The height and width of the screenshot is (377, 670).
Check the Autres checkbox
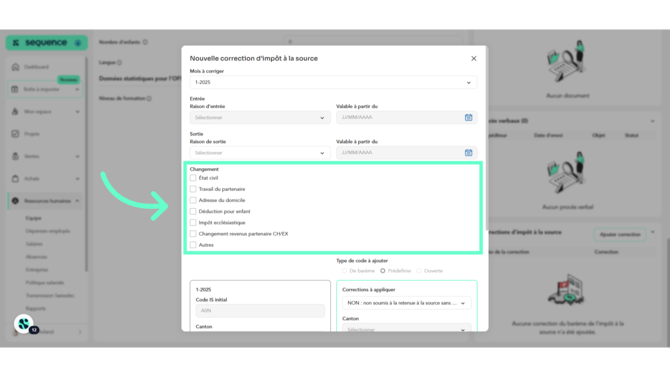point(193,245)
